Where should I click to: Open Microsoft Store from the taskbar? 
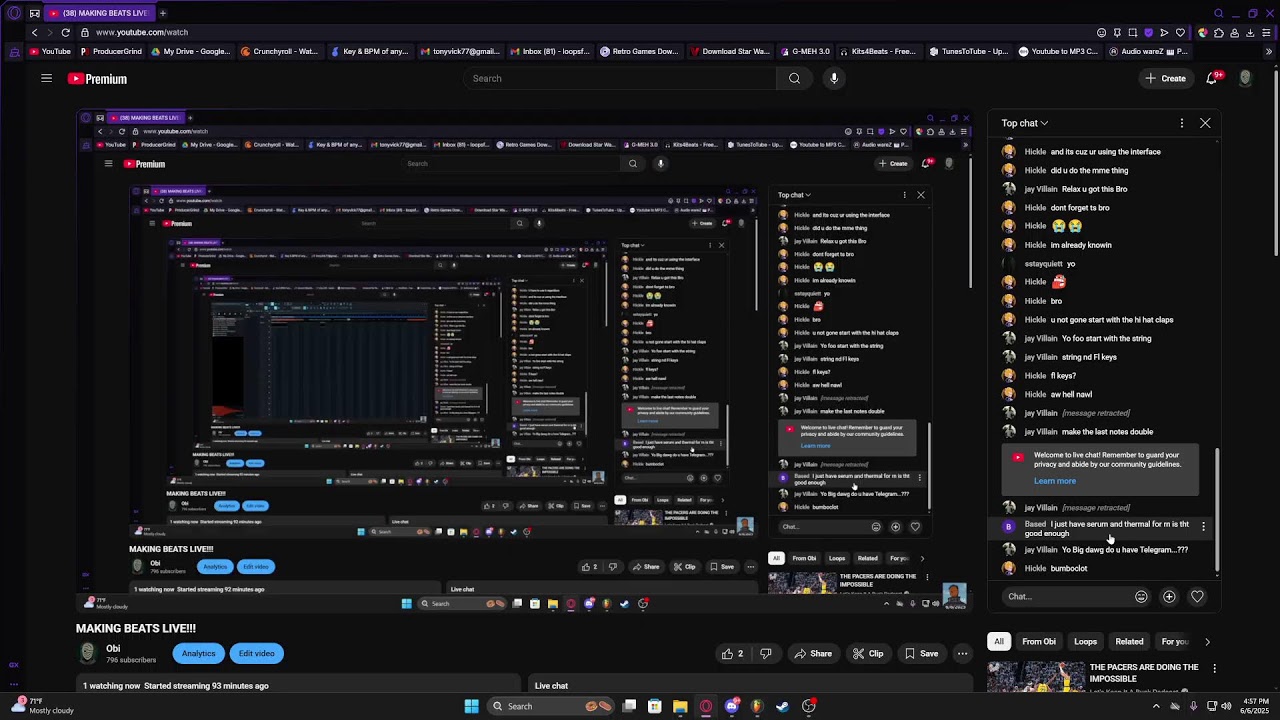[655, 706]
